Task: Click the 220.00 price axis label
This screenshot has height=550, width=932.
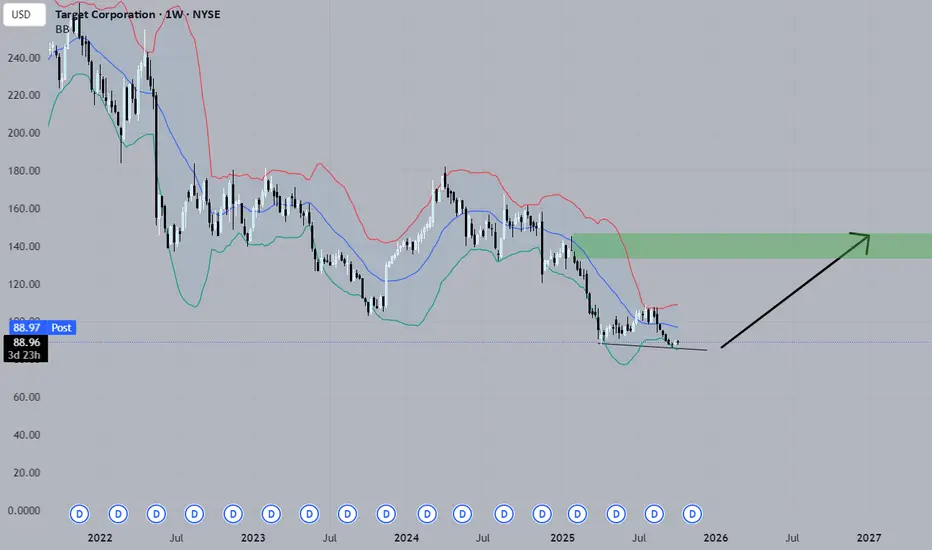Action: [x=24, y=95]
